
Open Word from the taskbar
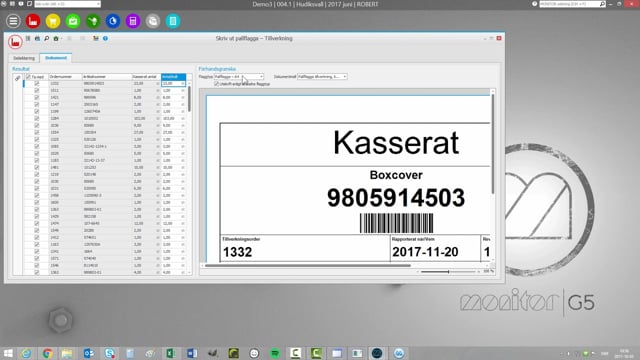click(x=192, y=353)
